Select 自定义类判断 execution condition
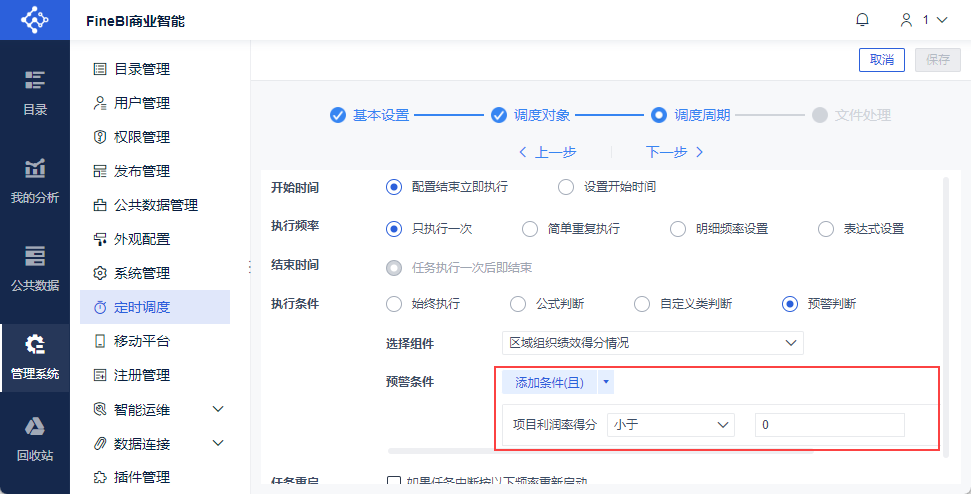Screen dimensions: 971x494 click(642, 304)
